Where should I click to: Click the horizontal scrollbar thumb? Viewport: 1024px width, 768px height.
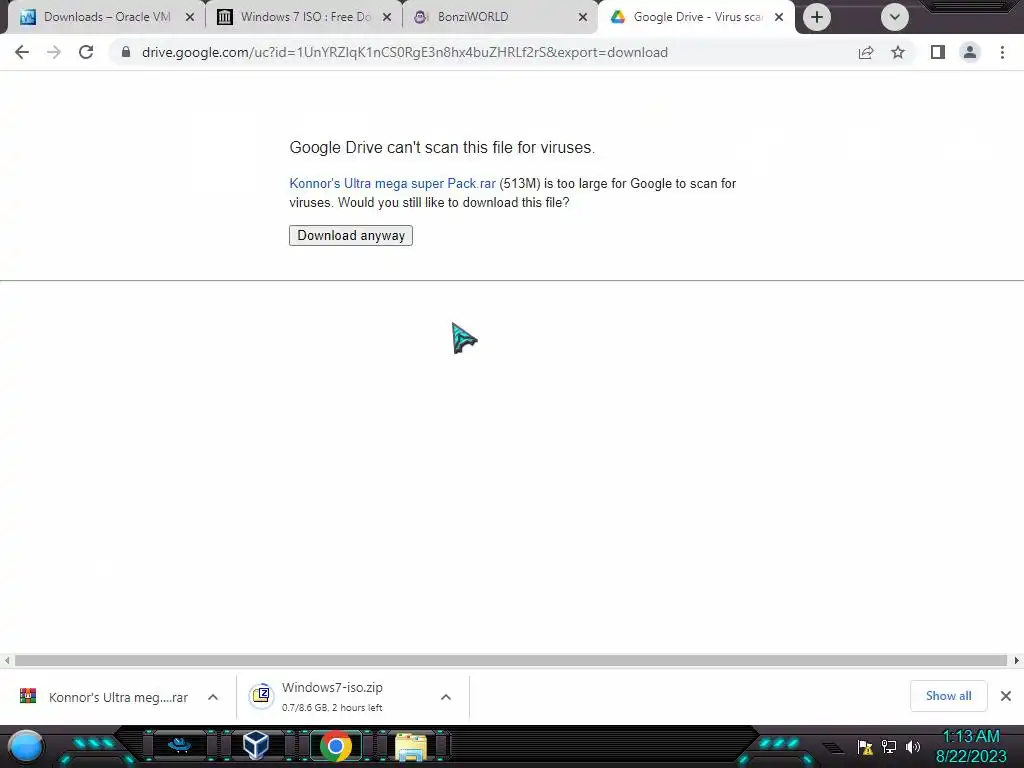pyautogui.click(x=511, y=660)
